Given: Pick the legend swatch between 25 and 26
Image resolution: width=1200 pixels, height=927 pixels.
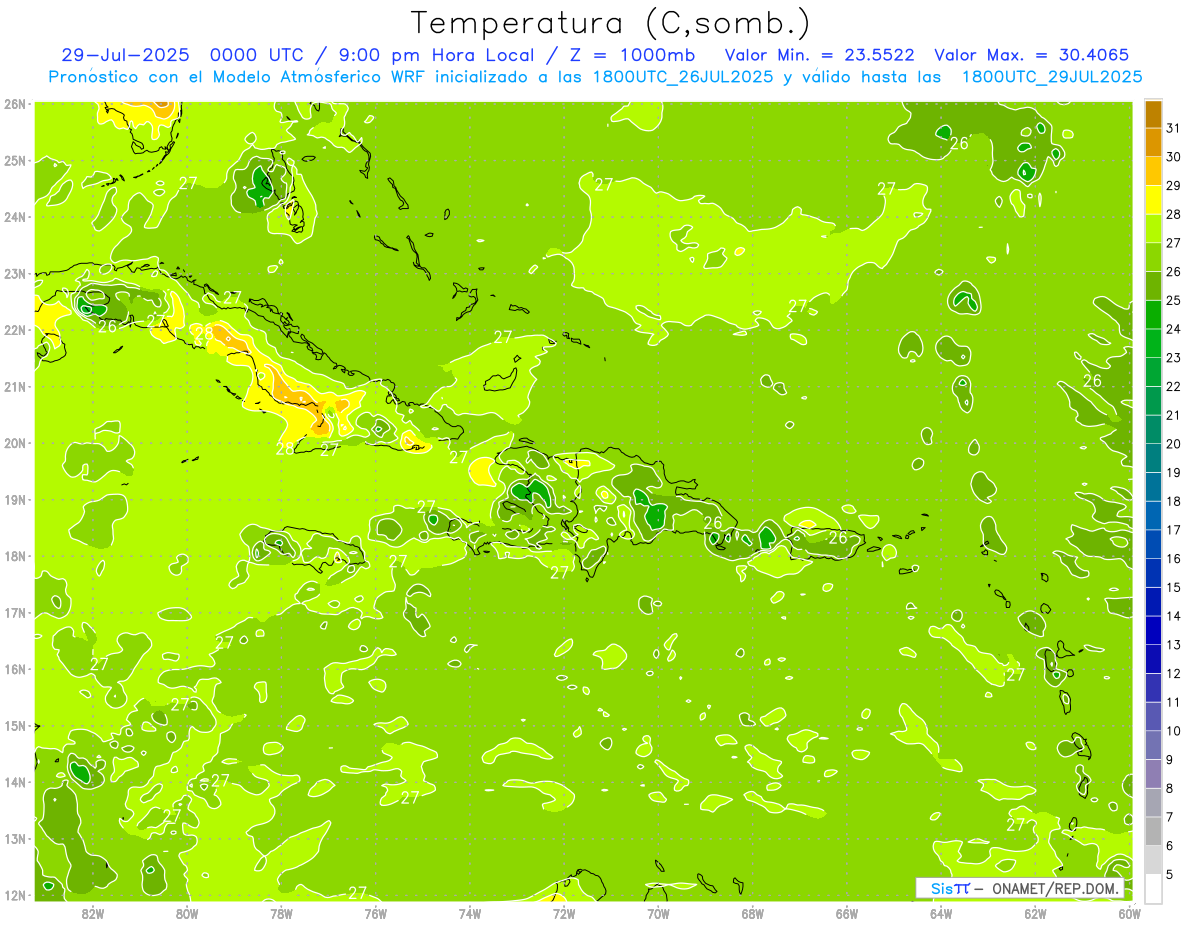Looking at the screenshot, I should coord(1153,286).
